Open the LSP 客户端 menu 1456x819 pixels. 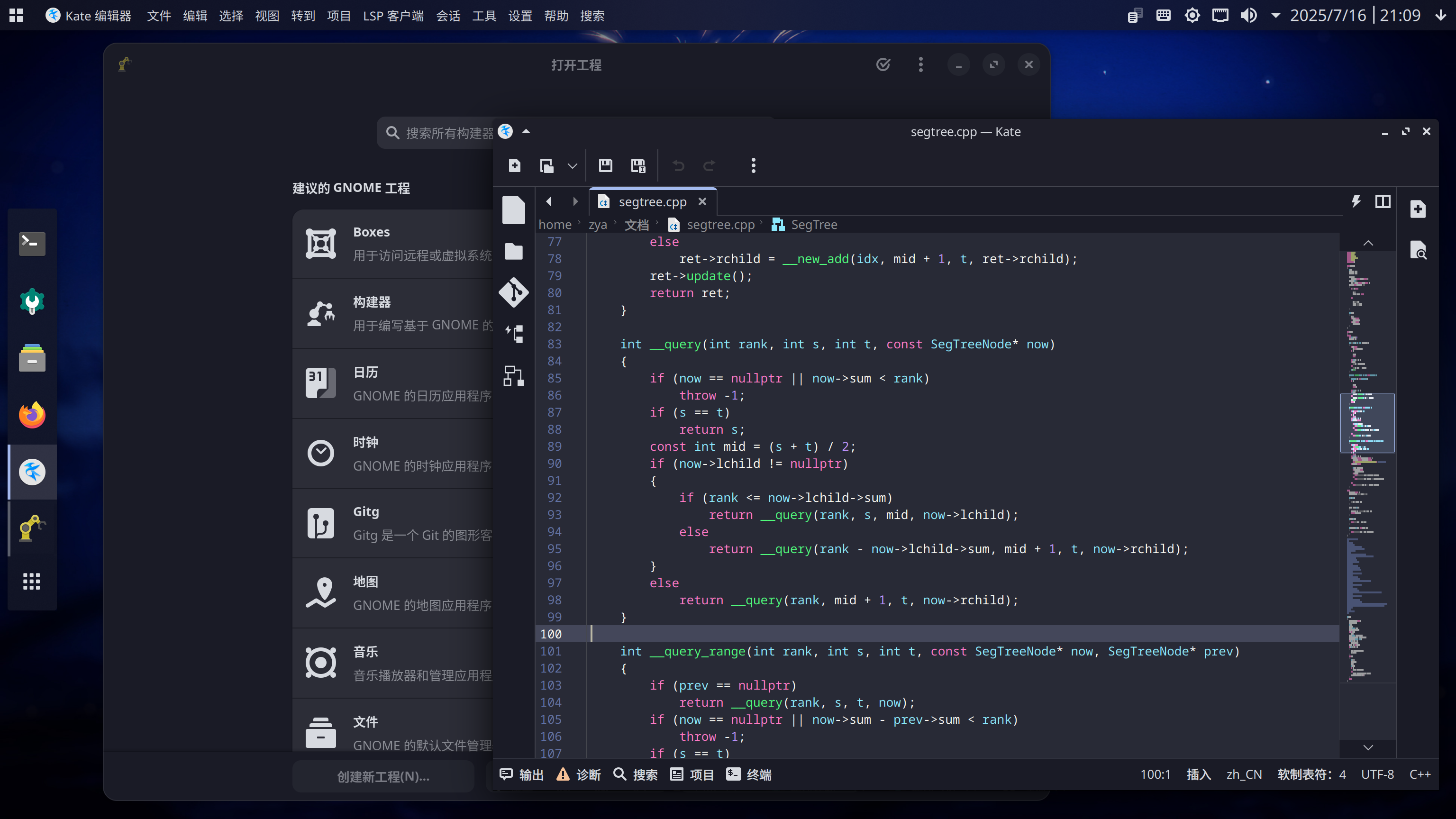(x=393, y=16)
